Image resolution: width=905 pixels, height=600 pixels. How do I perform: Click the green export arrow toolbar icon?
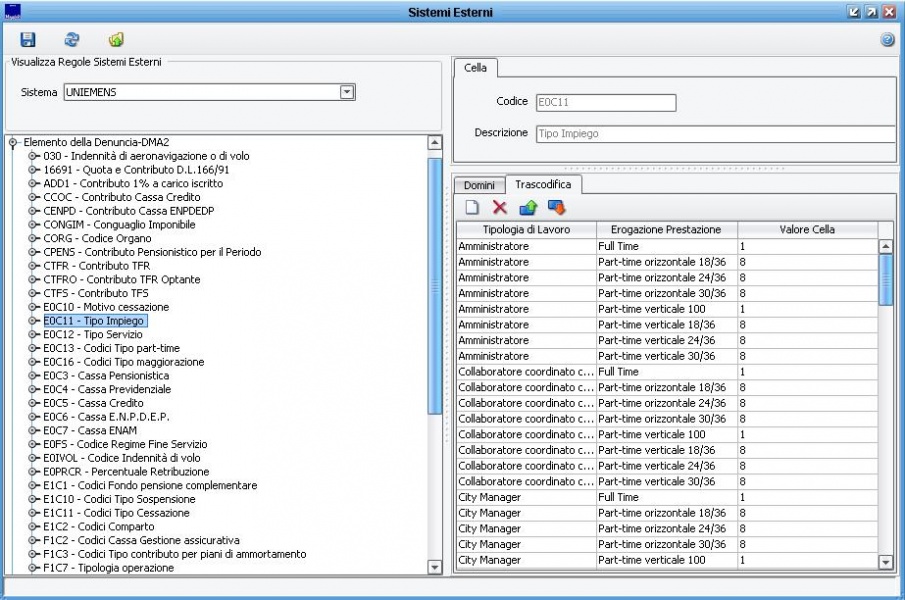pos(116,40)
